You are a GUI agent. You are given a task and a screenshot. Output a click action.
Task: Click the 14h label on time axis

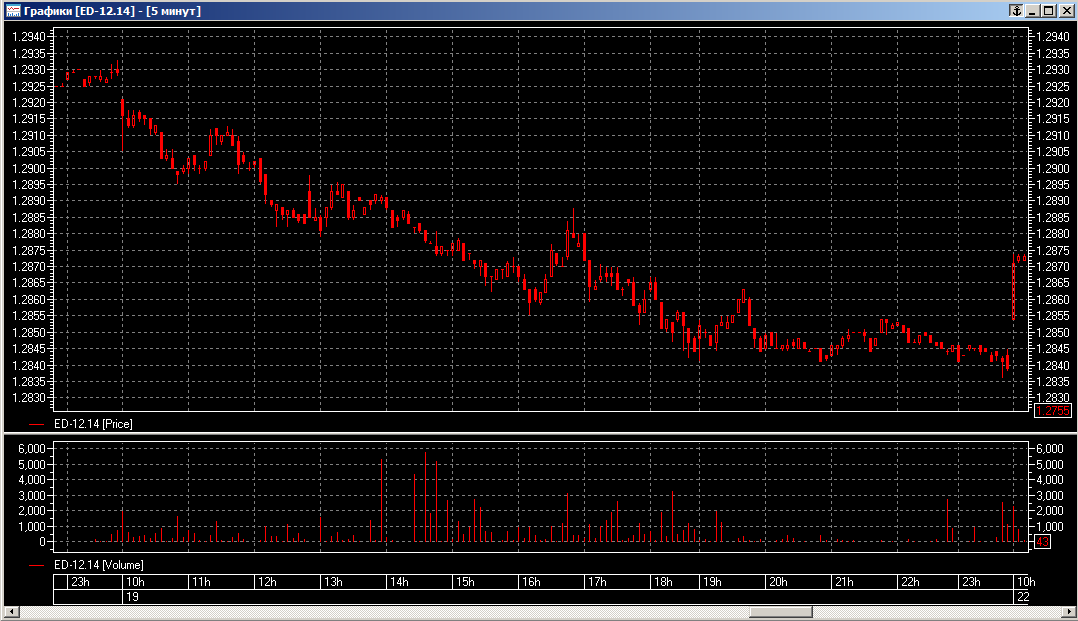(x=398, y=582)
